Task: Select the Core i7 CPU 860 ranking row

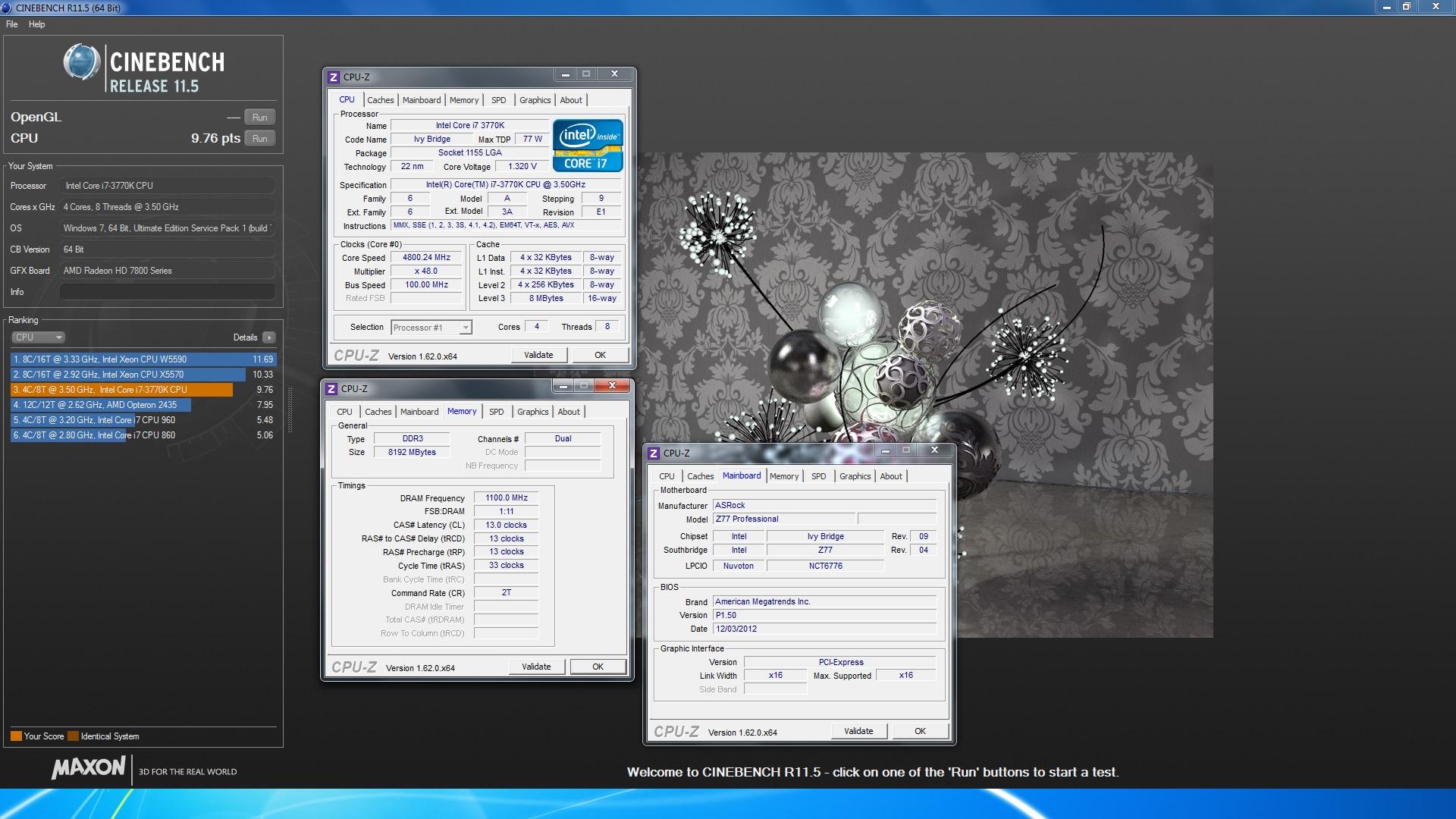Action: [143, 435]
